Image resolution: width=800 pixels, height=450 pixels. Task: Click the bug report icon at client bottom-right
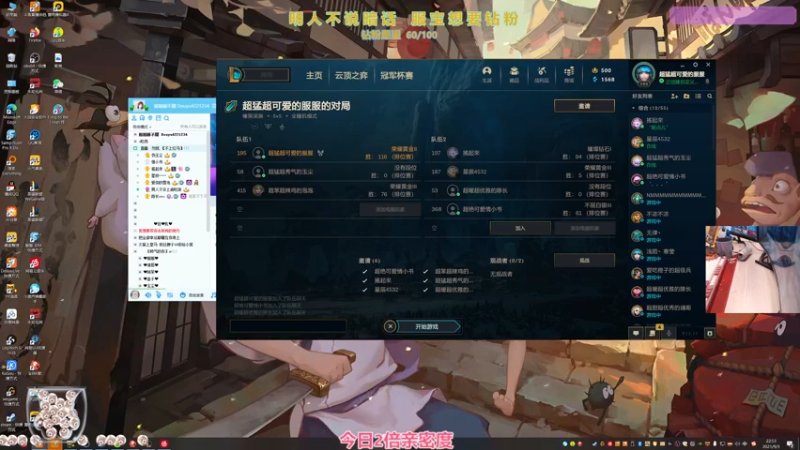coord(709,333)
